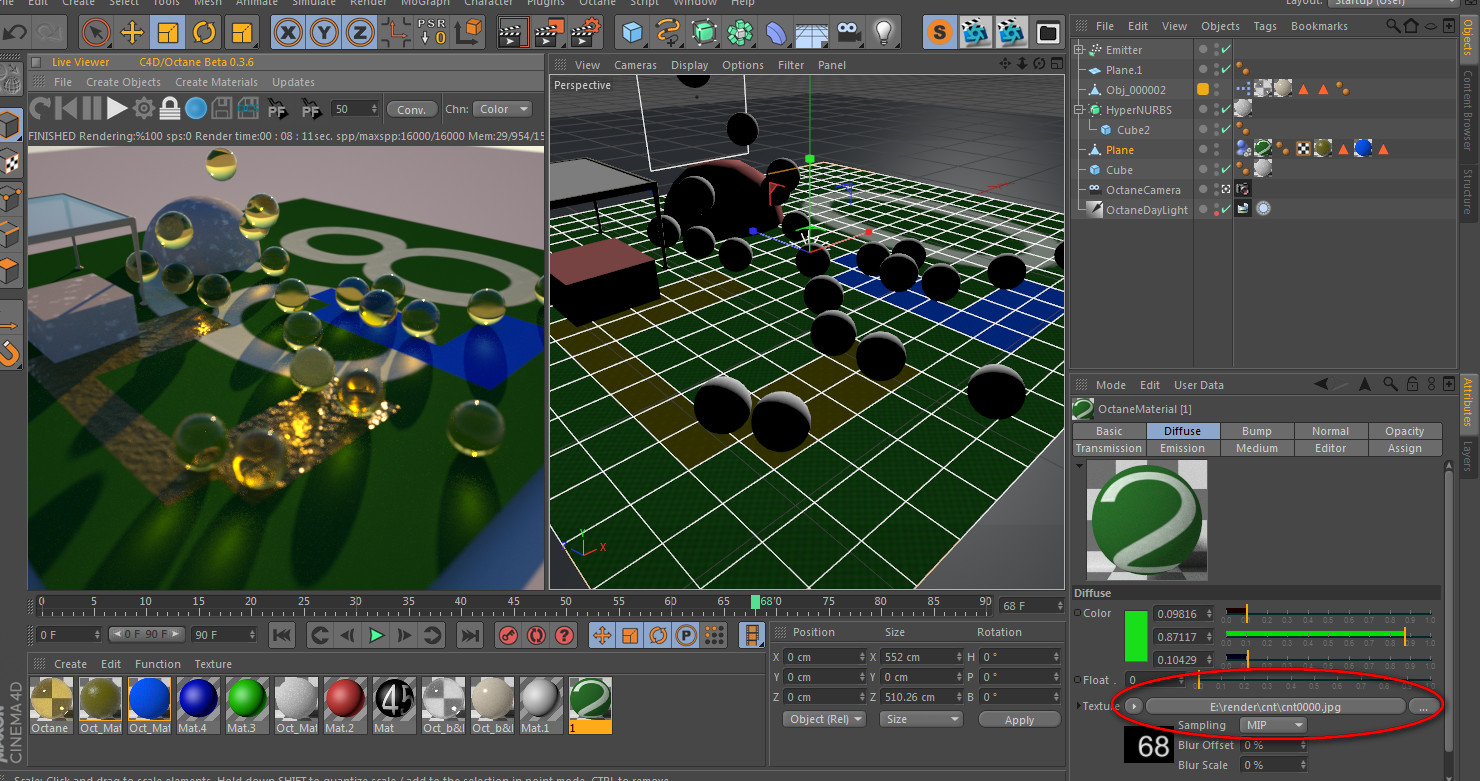Viewport: 1480px width, 781px height.
Task: Open the Opacity material tab
Action: pyautogui.click(x=1404, y=431)
